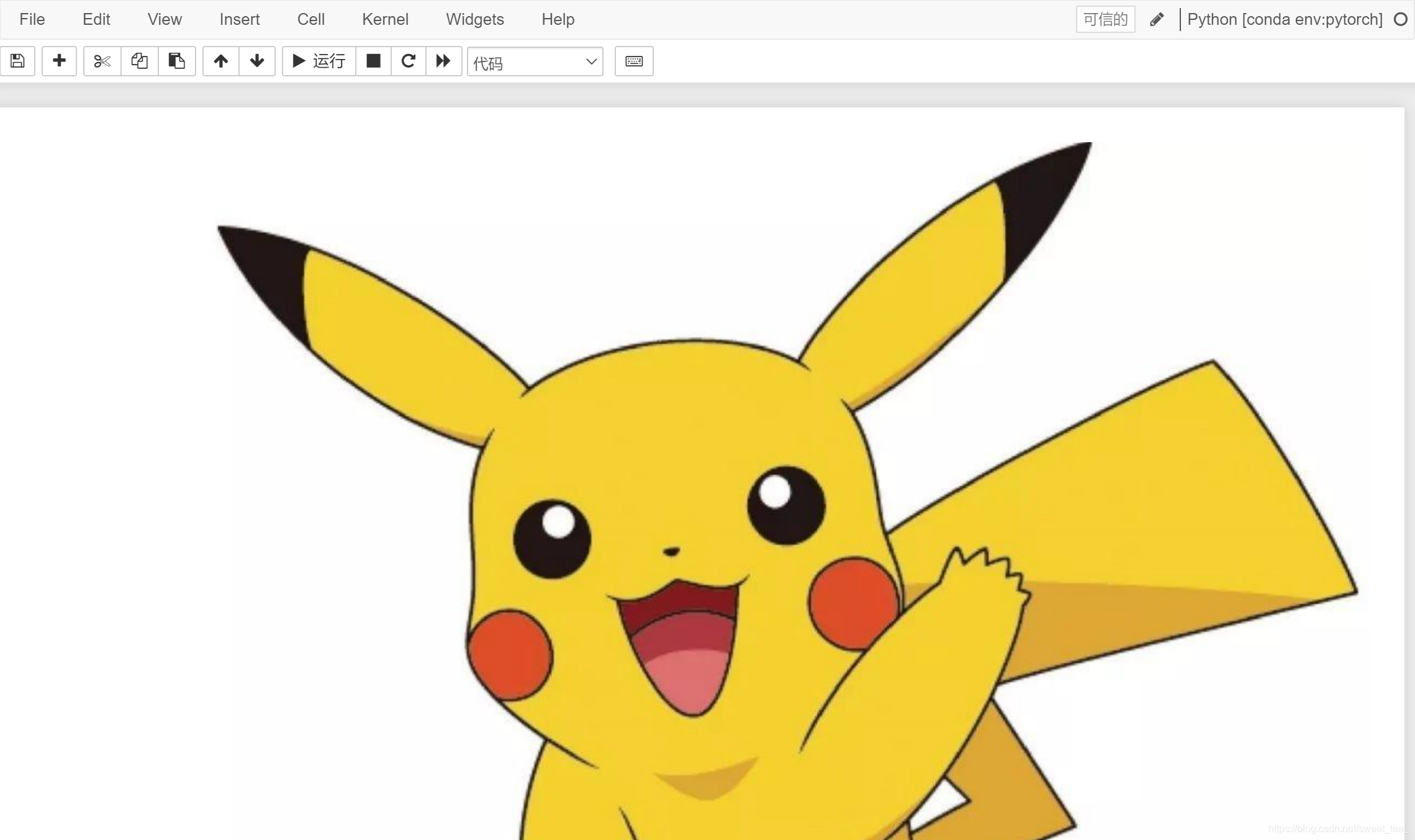The image size is (1415, 840).
Task: Run the cell with the 运行 button
Action: [x=319, y=61]
